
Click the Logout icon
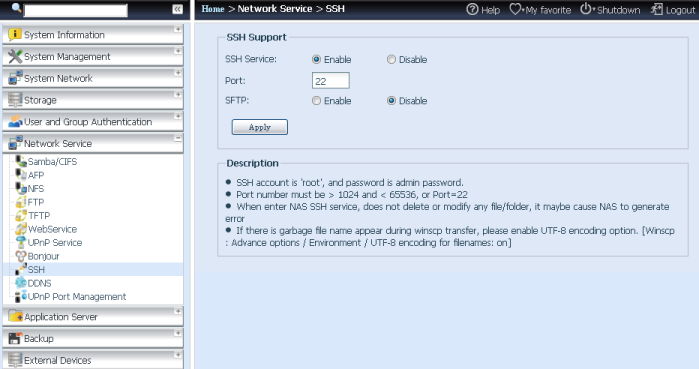pos(656,9)
